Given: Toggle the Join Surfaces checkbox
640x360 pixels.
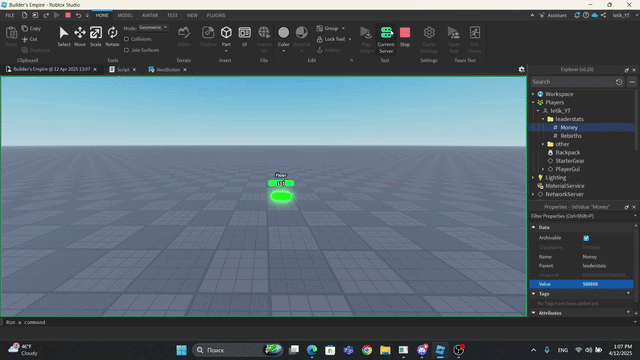Looking at the screenshot, I should (x=127, y=50).
